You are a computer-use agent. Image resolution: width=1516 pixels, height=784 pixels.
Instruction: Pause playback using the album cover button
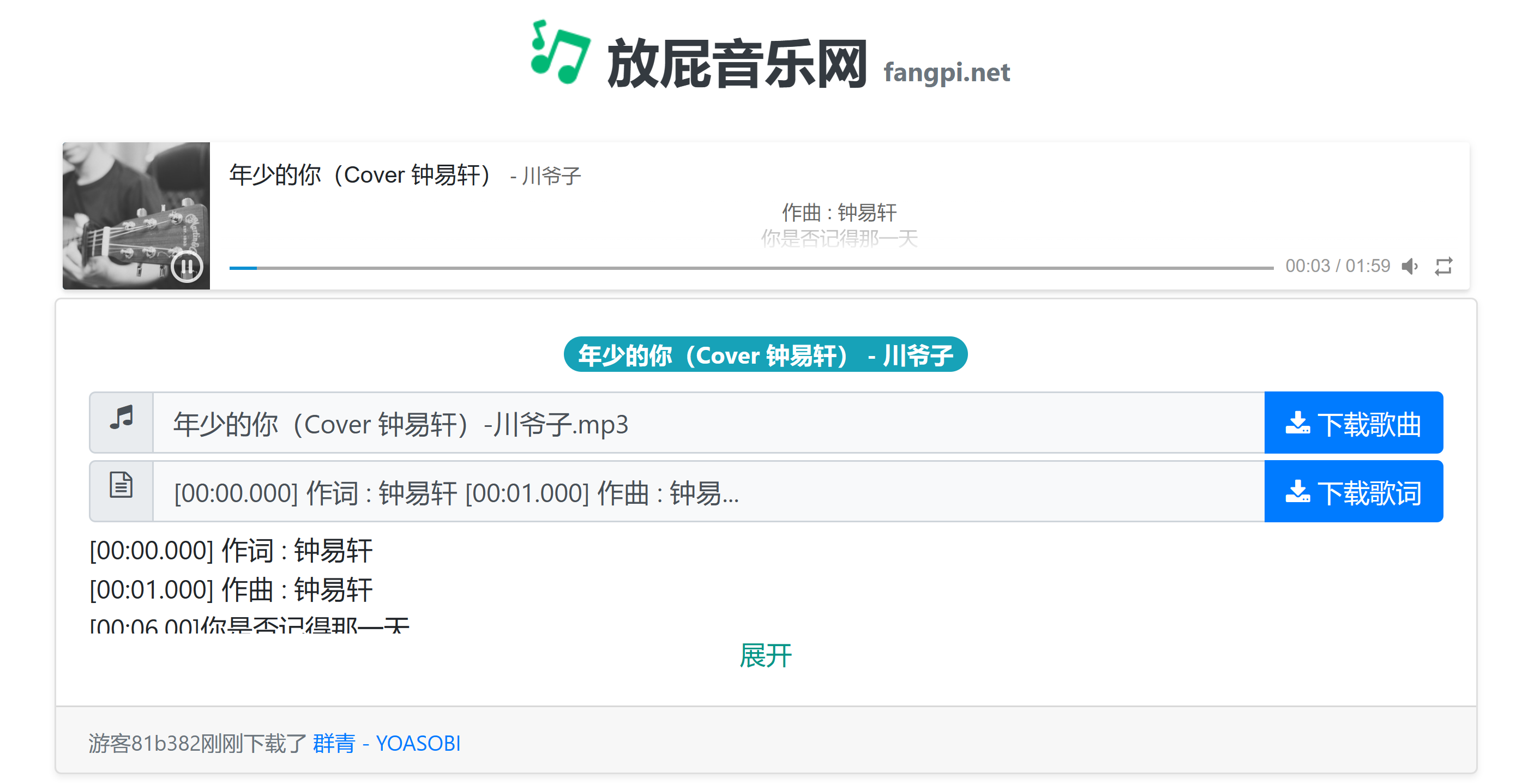click(x=187, y=267)
